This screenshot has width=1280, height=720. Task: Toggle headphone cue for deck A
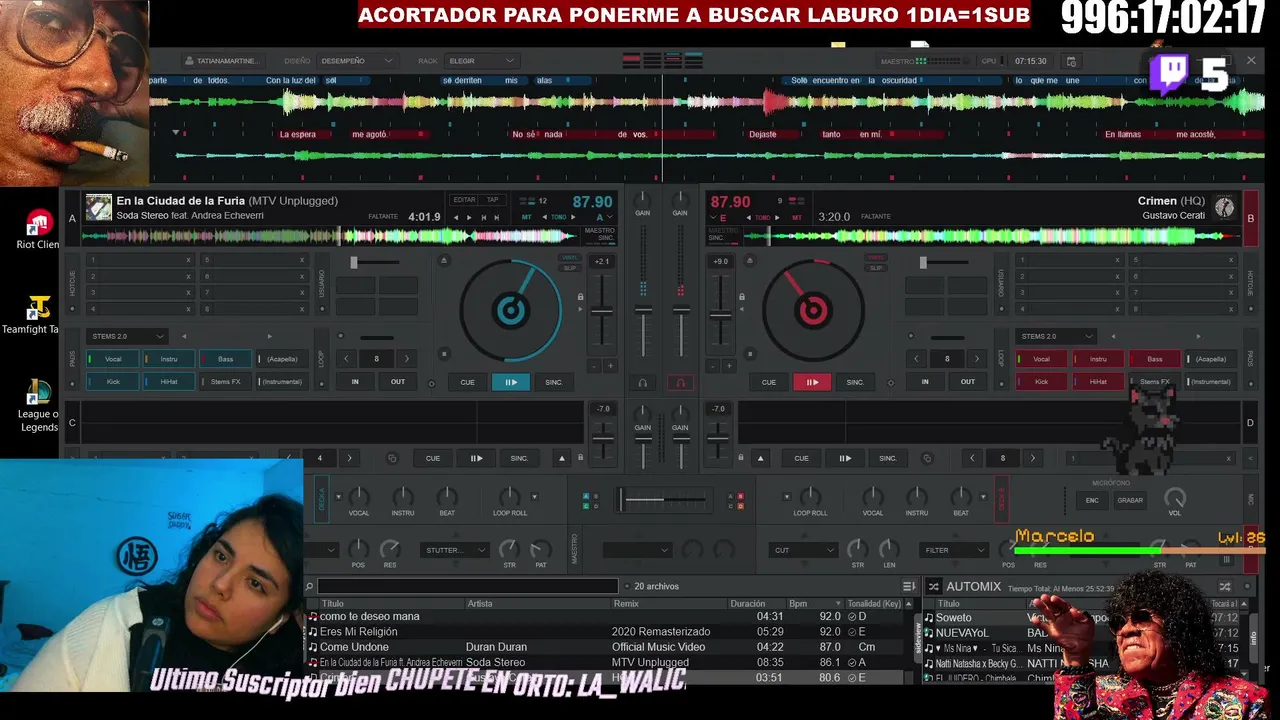click(642, 382)
